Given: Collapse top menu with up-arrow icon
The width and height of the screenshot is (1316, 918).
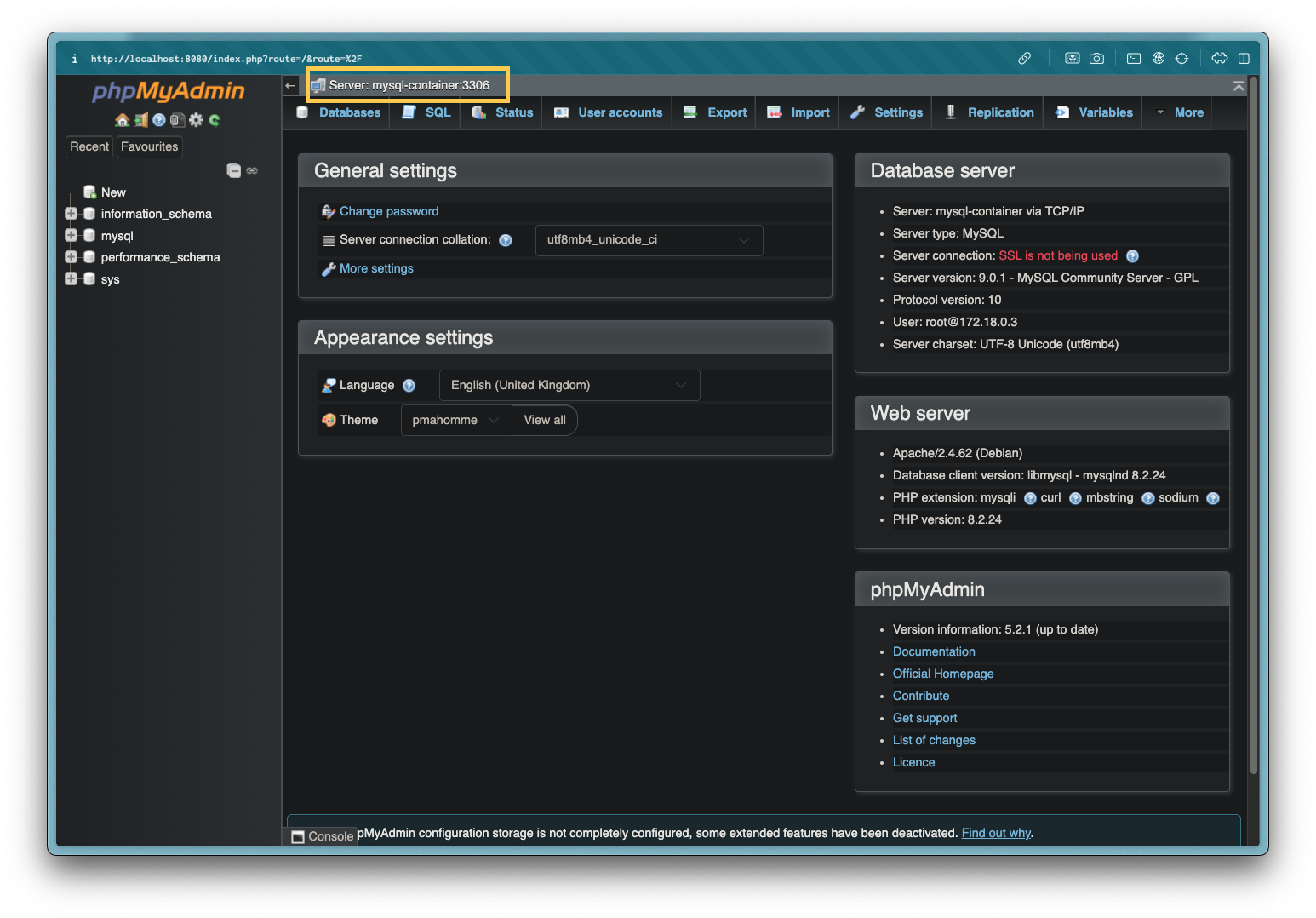Looking at the screenshot, I should coord(1239,86).
